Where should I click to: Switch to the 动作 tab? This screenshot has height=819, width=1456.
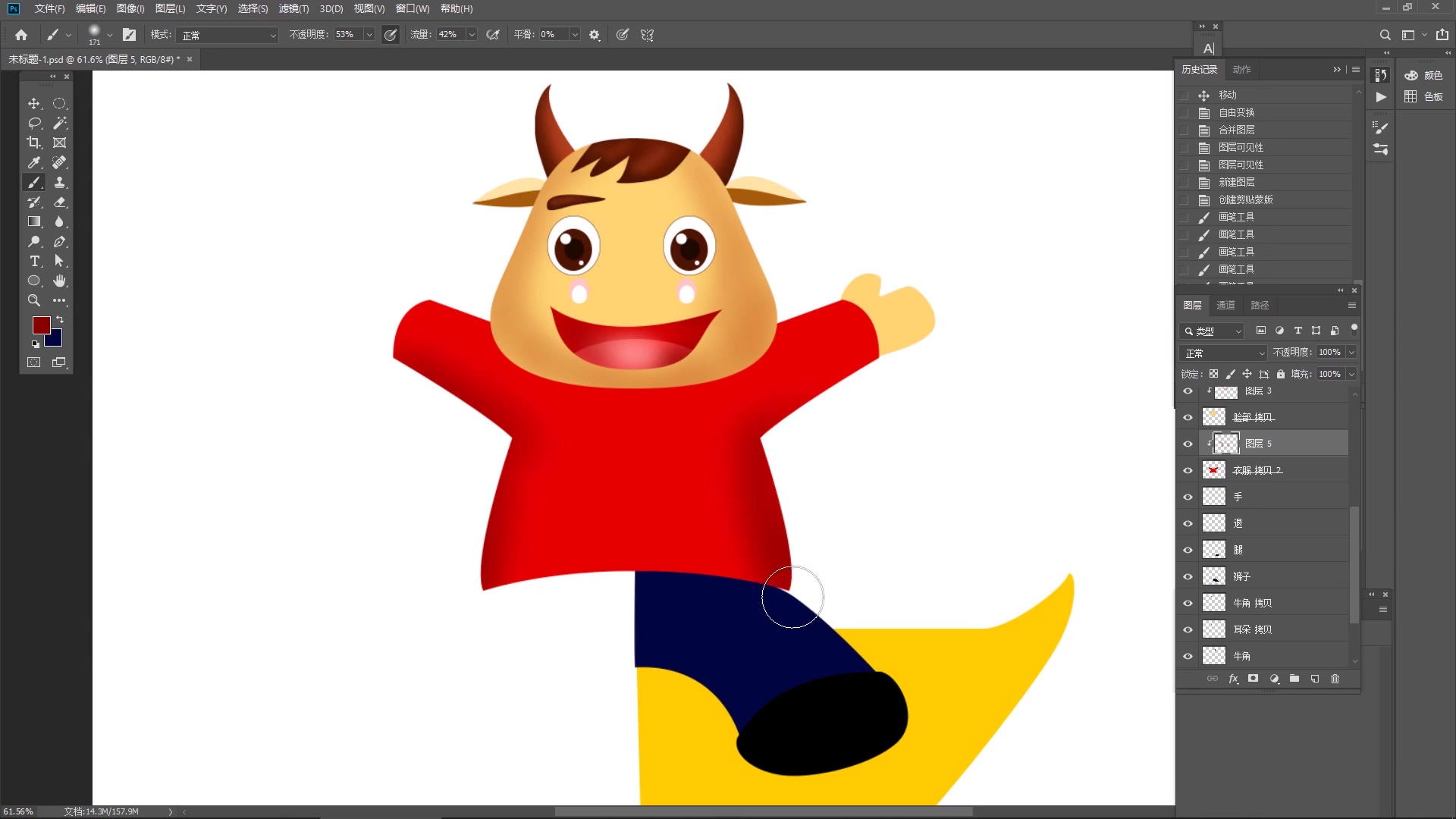tap(1241, 69)
